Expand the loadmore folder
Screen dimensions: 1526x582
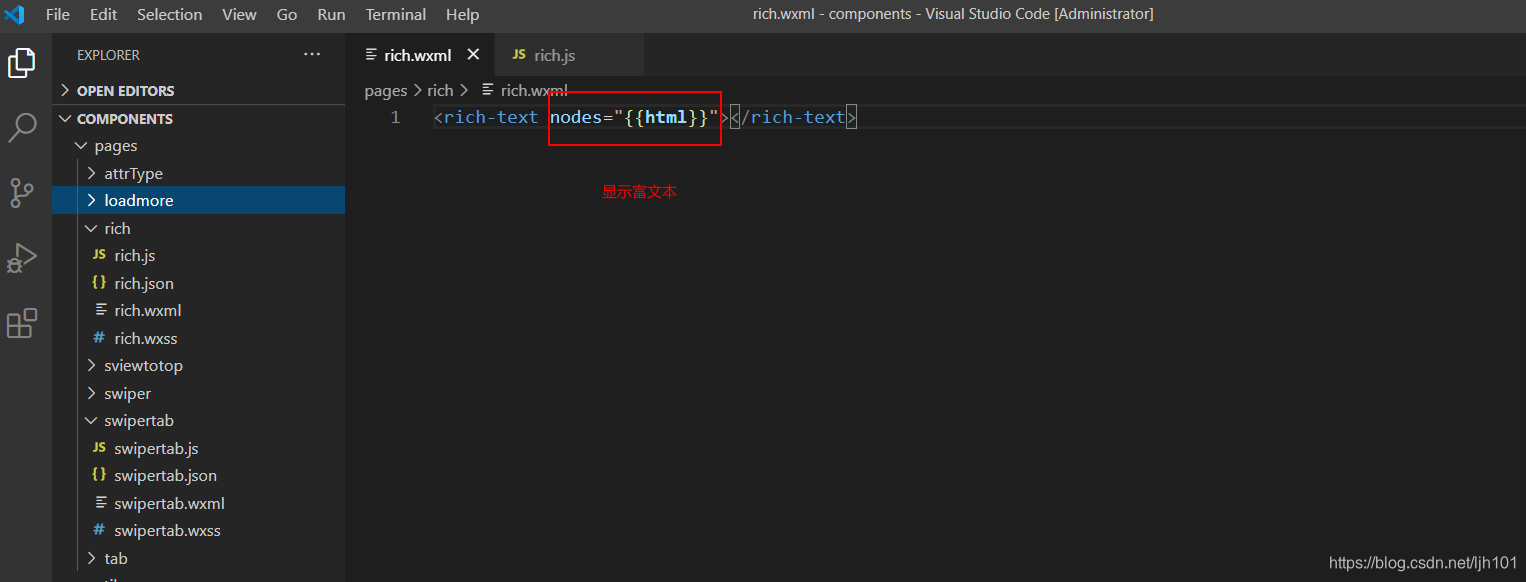[198, 200]
